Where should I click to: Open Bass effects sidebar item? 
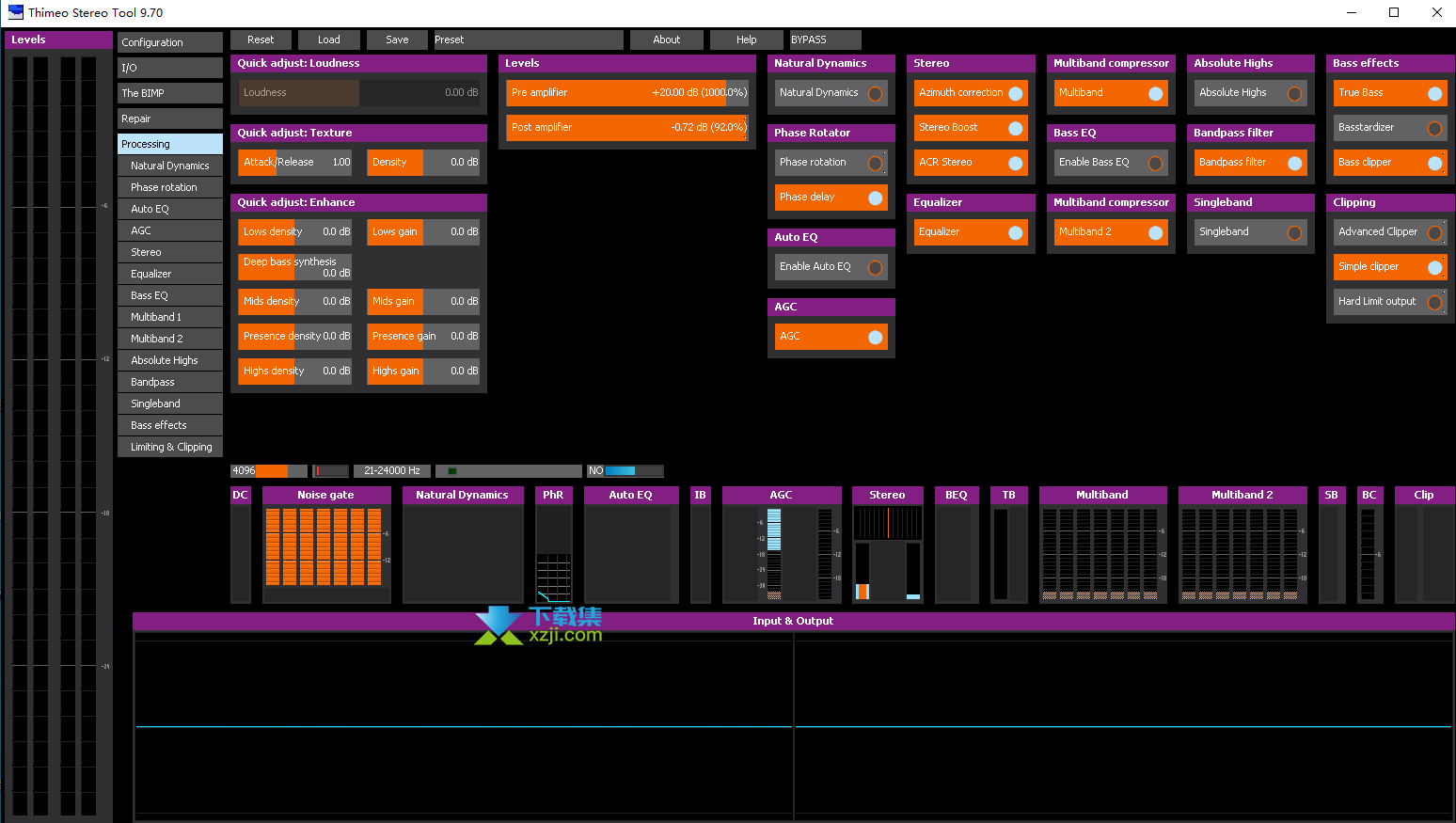pyautogui.click(x=170, y=425)
